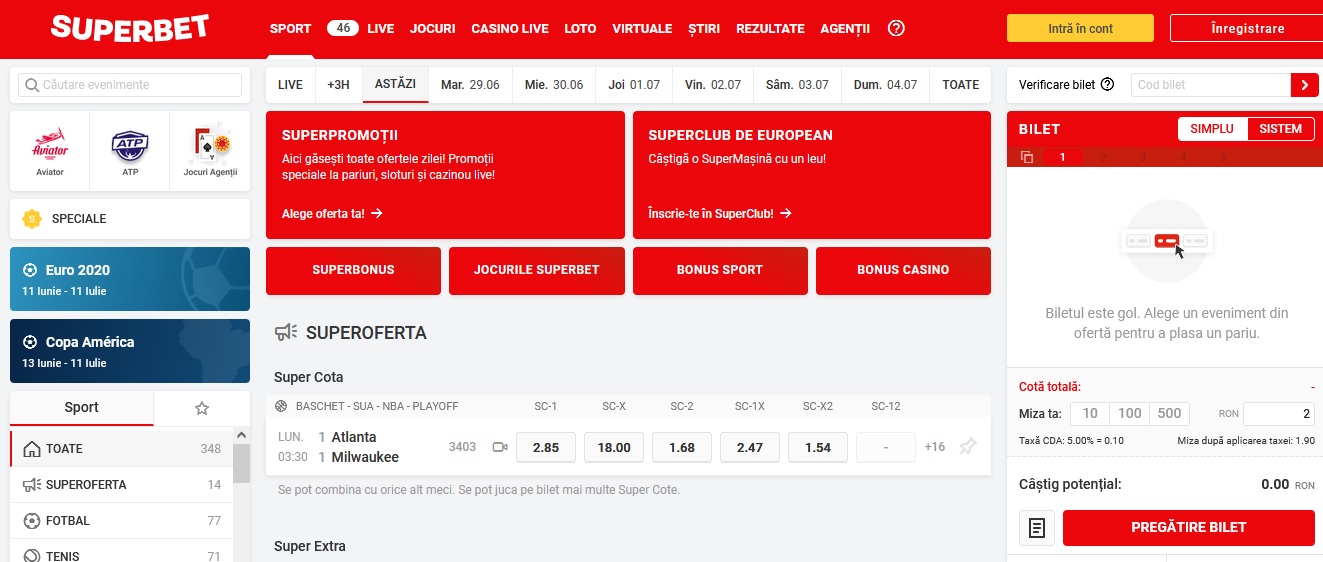Select bet slip tab 3

(1142, 157)
